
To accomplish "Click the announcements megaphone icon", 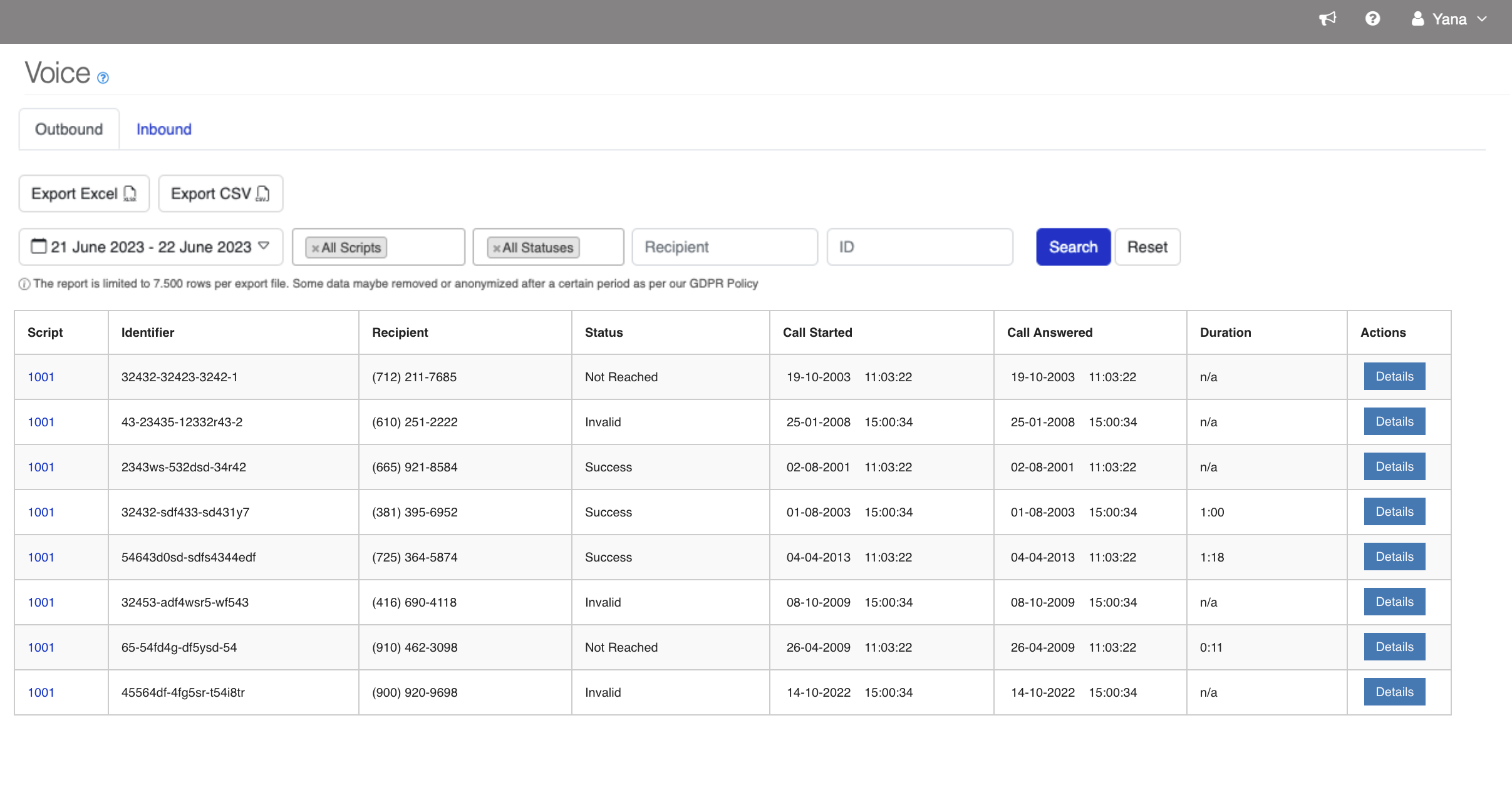I will [1327, 19].
